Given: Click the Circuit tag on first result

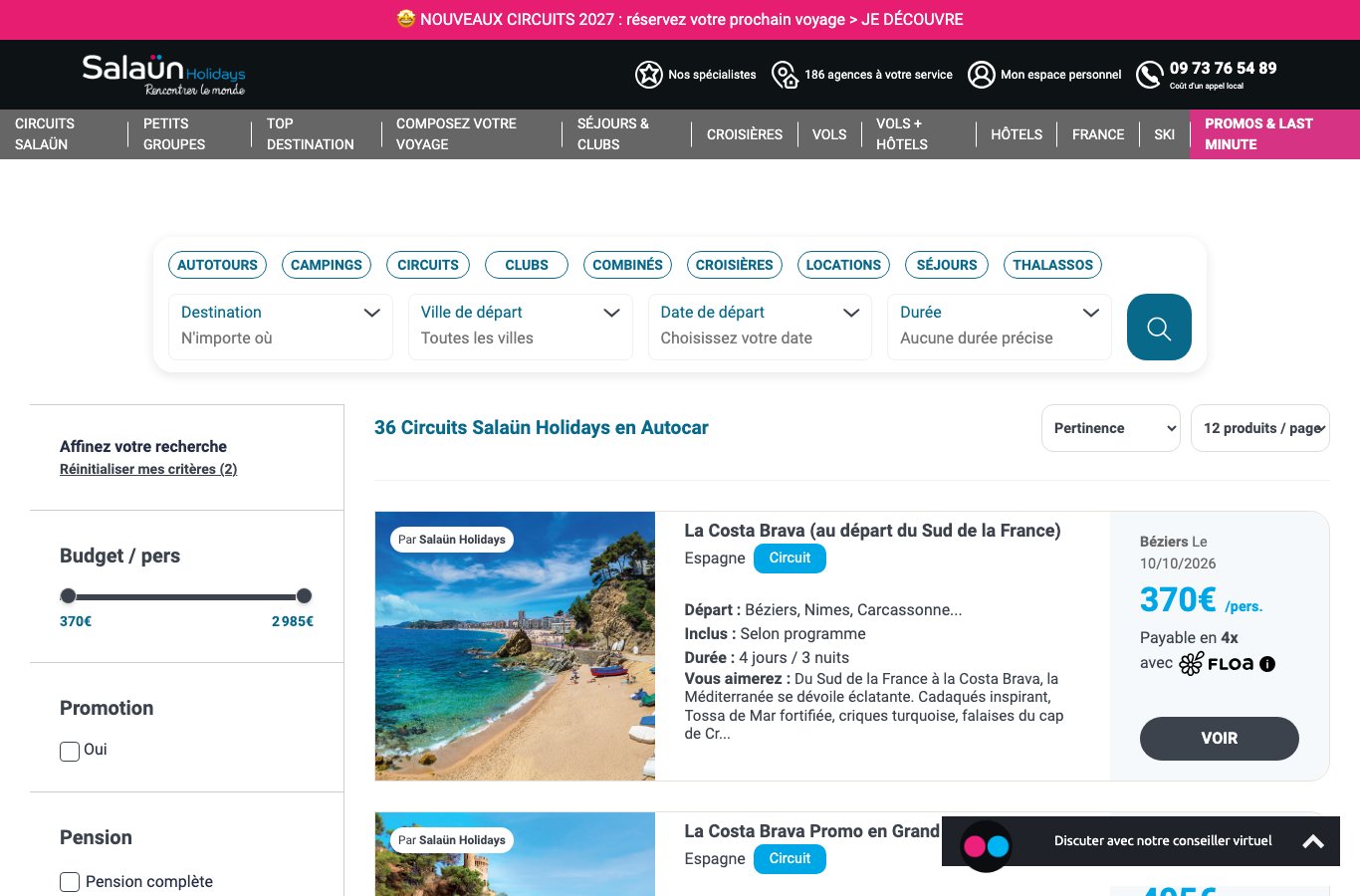Looking at the screenshot, I should click(790, 559).
